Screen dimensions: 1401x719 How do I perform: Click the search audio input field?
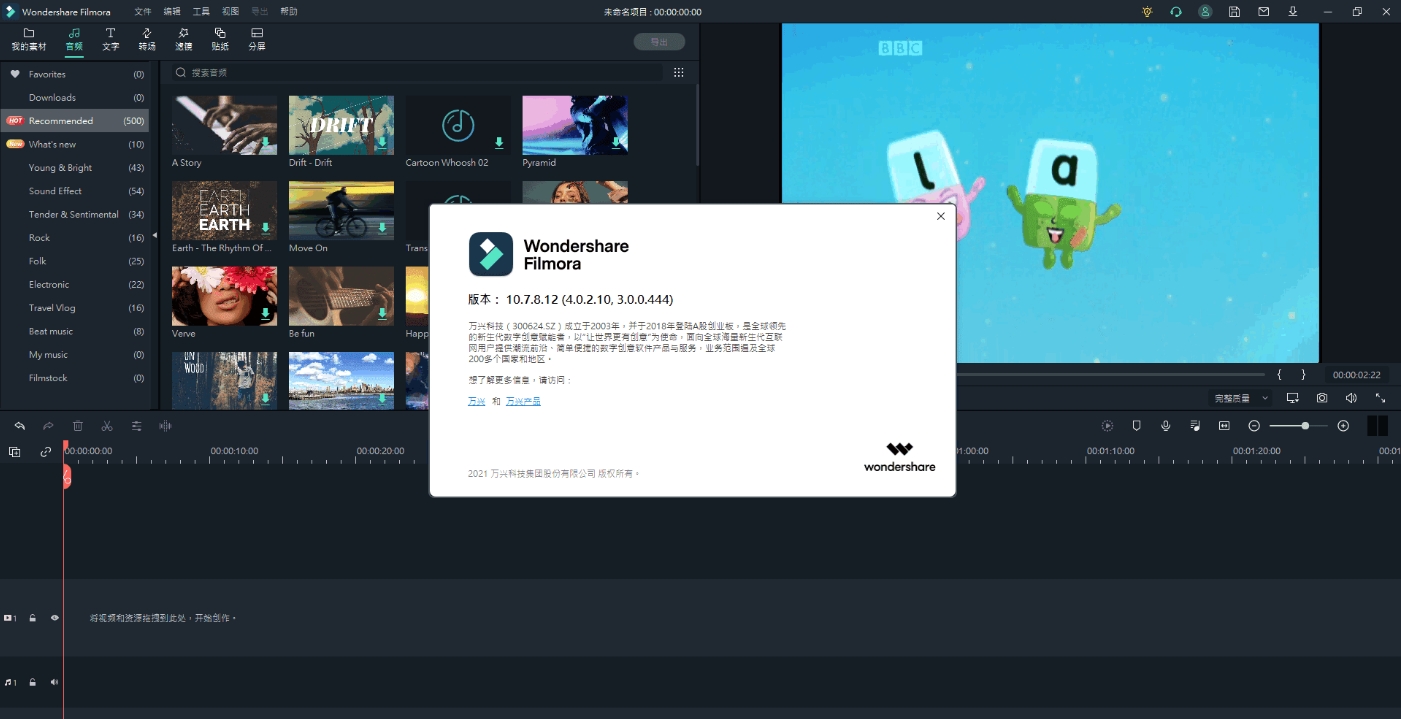pos(416,73)
